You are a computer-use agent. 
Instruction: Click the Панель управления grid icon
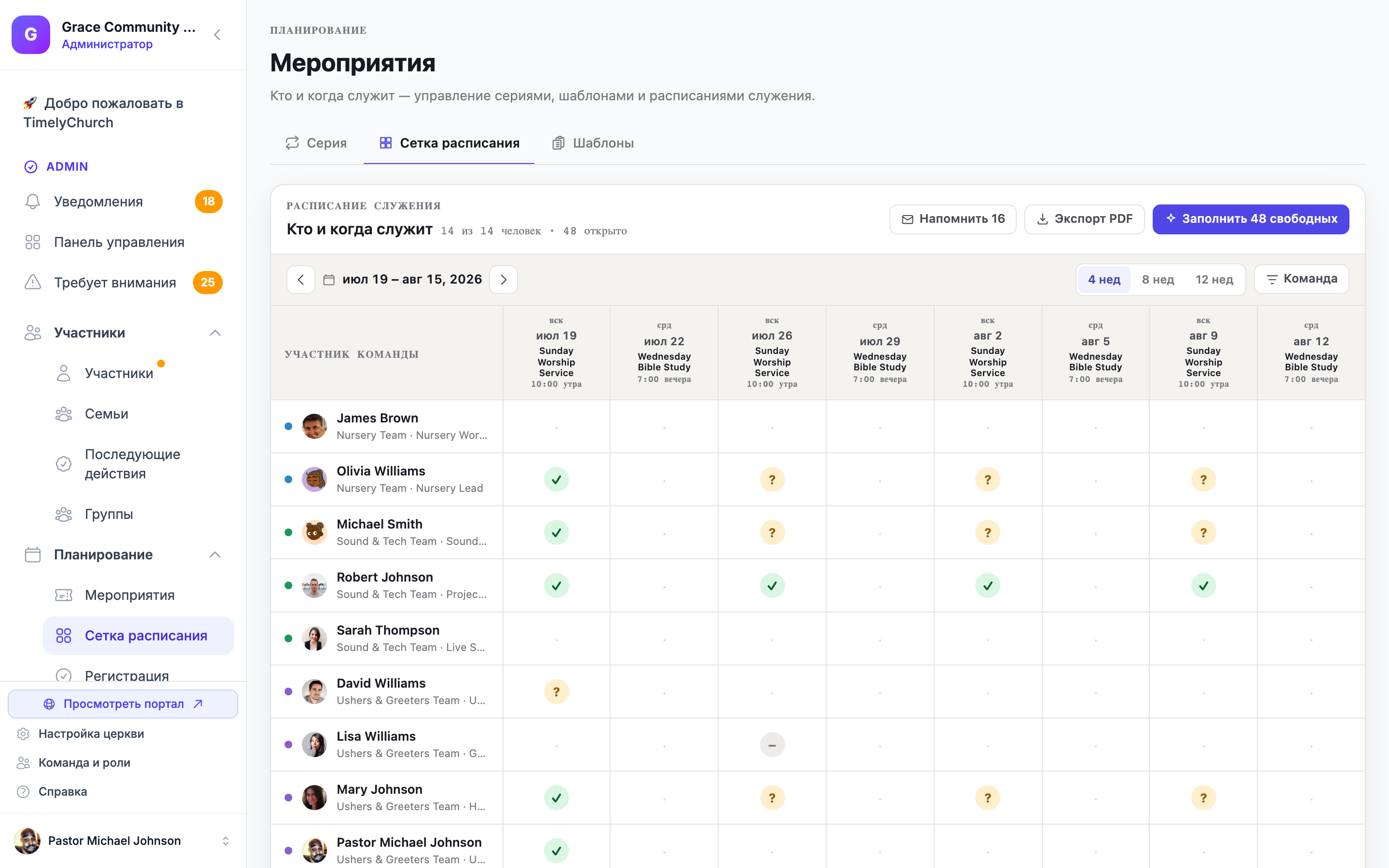pyautogui.click(x=33, y=242)
